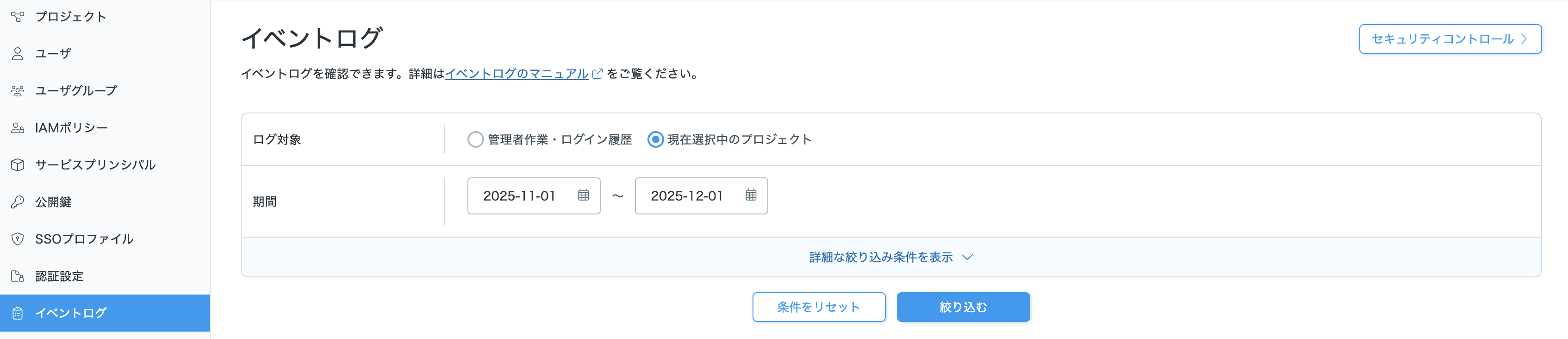Click the SSO Profile shield icon
Image resolution: width=1568 pixels, height=339 pixels.
point(18,239)
